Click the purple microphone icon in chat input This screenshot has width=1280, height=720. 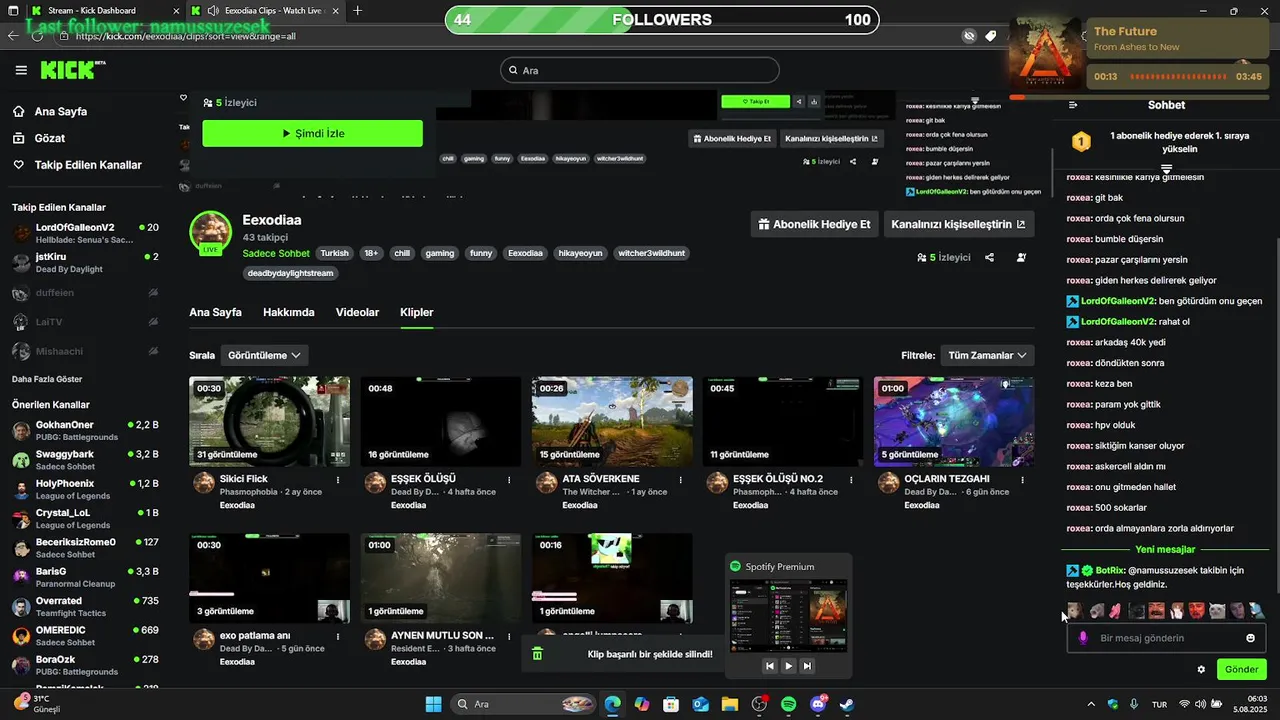pyautogui.click(x=1083, y=638)
